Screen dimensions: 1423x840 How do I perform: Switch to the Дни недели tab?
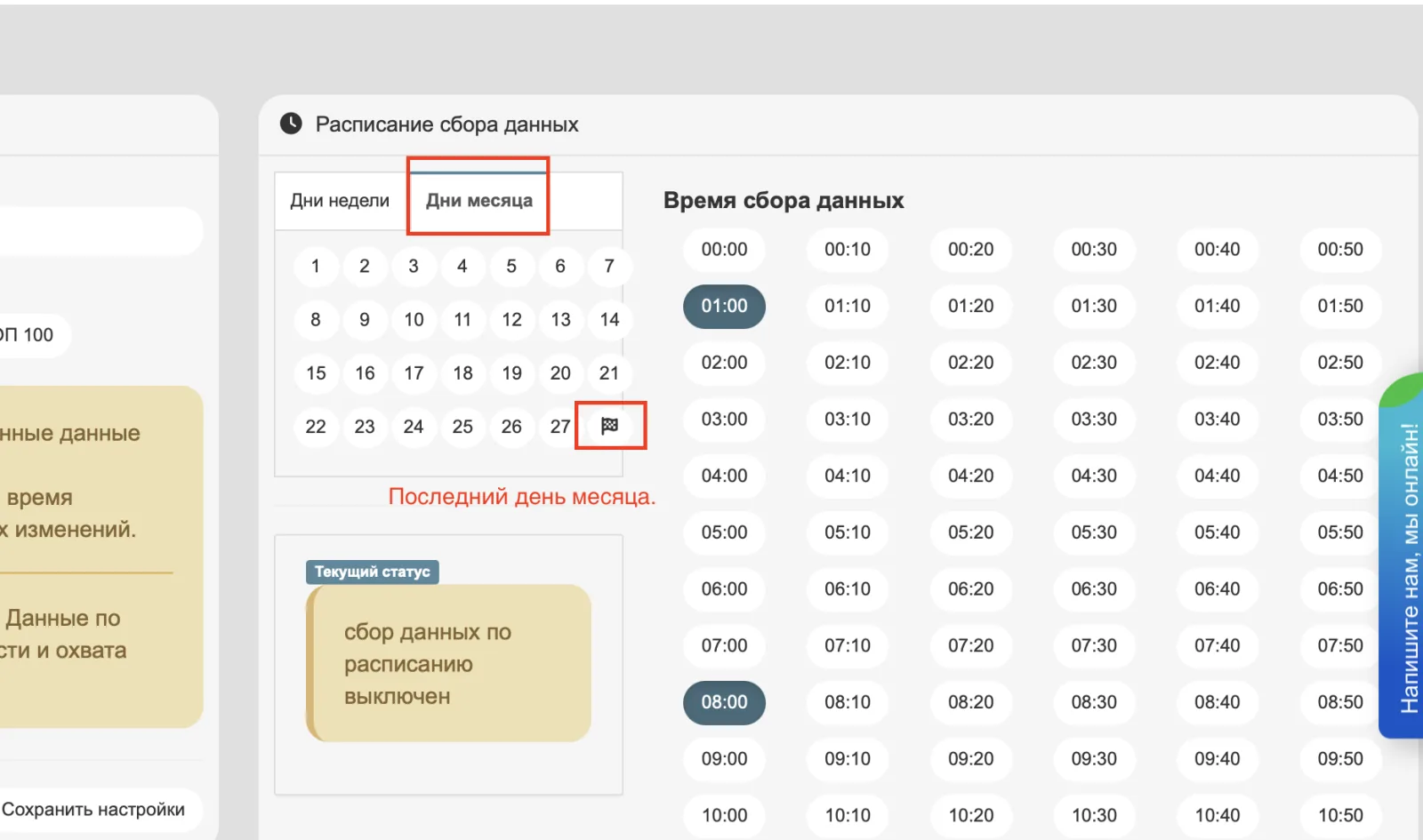coord(340,201)
